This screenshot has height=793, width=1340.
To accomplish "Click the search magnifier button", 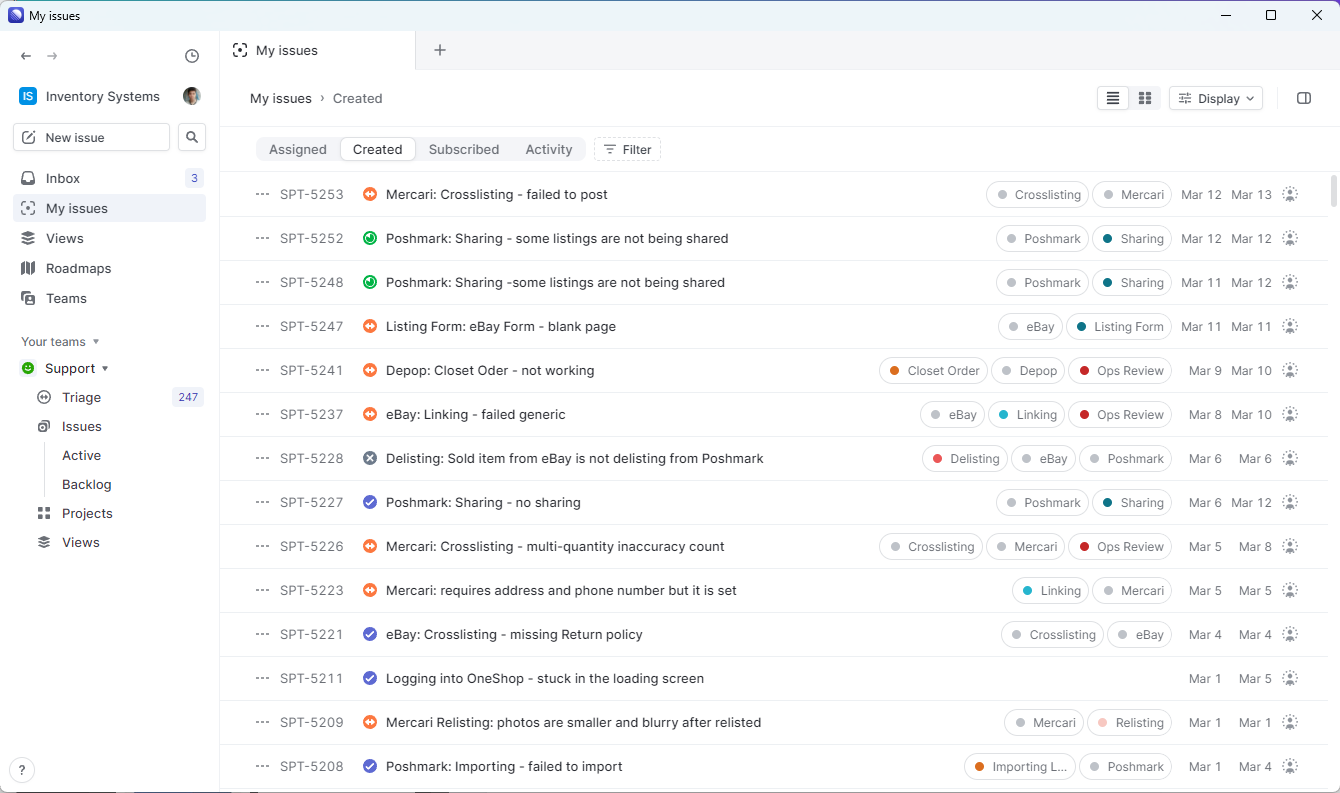I will tap(192, 137).
